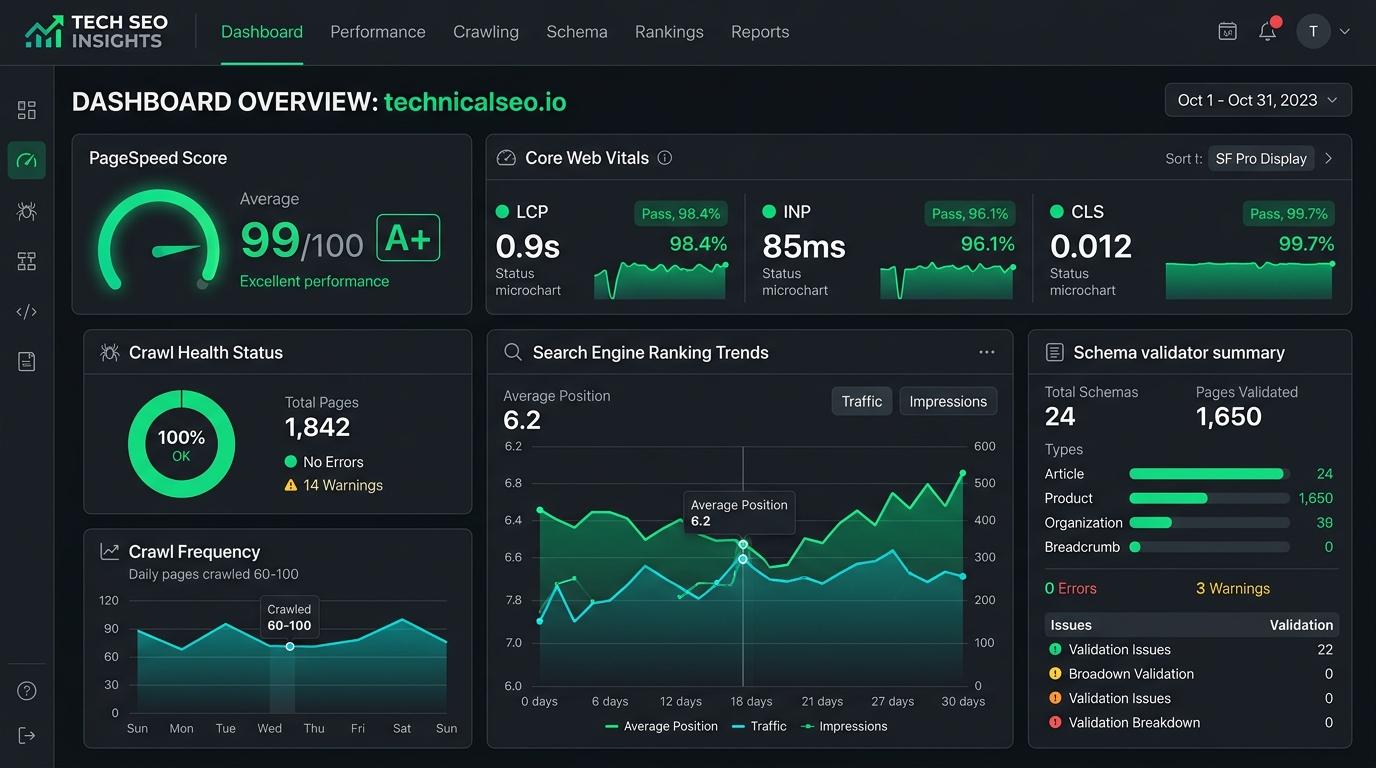Click the Pages Validated 1,650 value
Image resolution: width=1376 pixels, height=768 pixels.
[x=1229, y=417]
